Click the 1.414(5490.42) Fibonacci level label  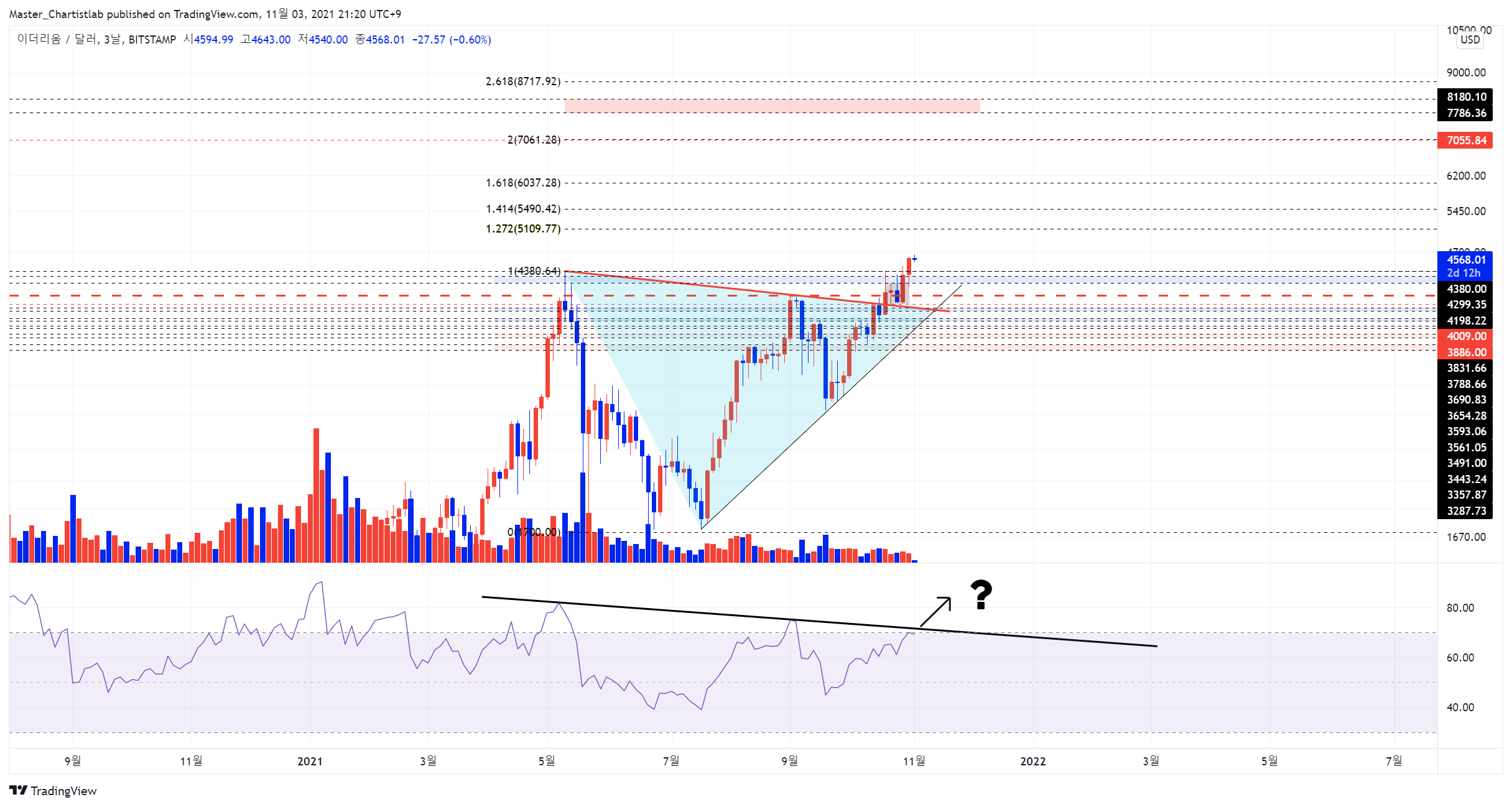coord(523,209)
